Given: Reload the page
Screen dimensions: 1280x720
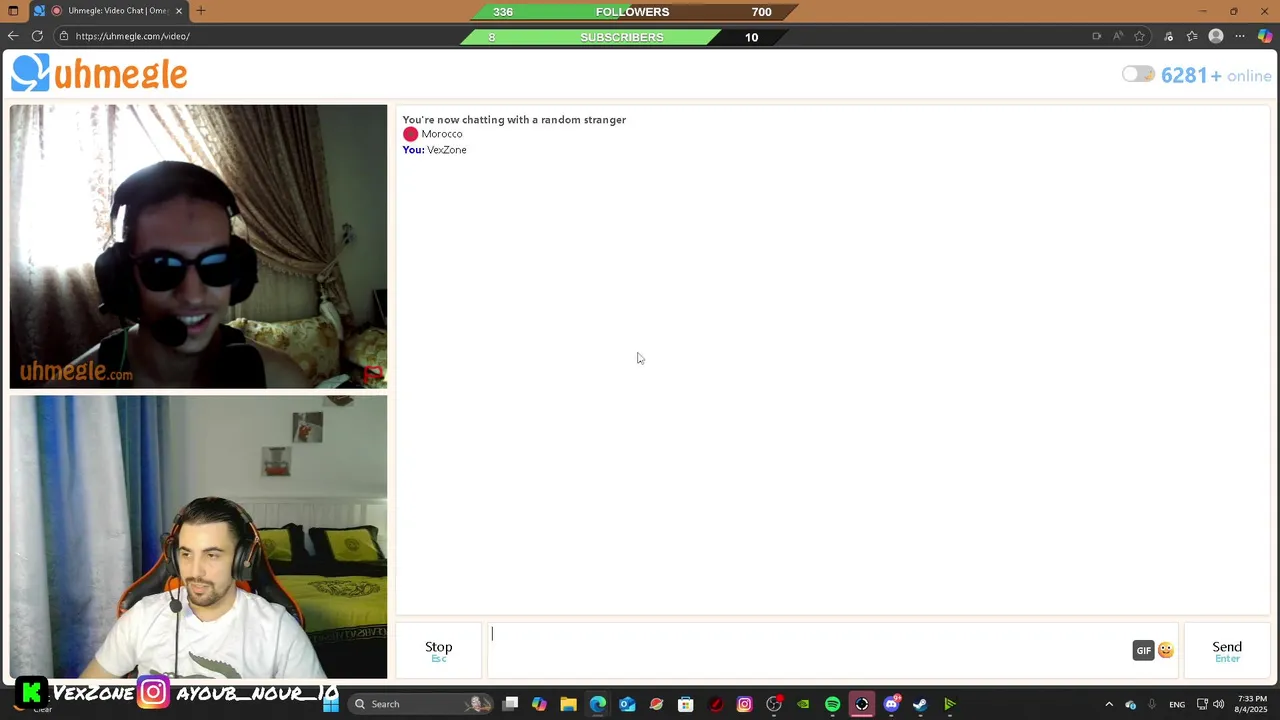Looking at the screenshot, I should (37, 36).
